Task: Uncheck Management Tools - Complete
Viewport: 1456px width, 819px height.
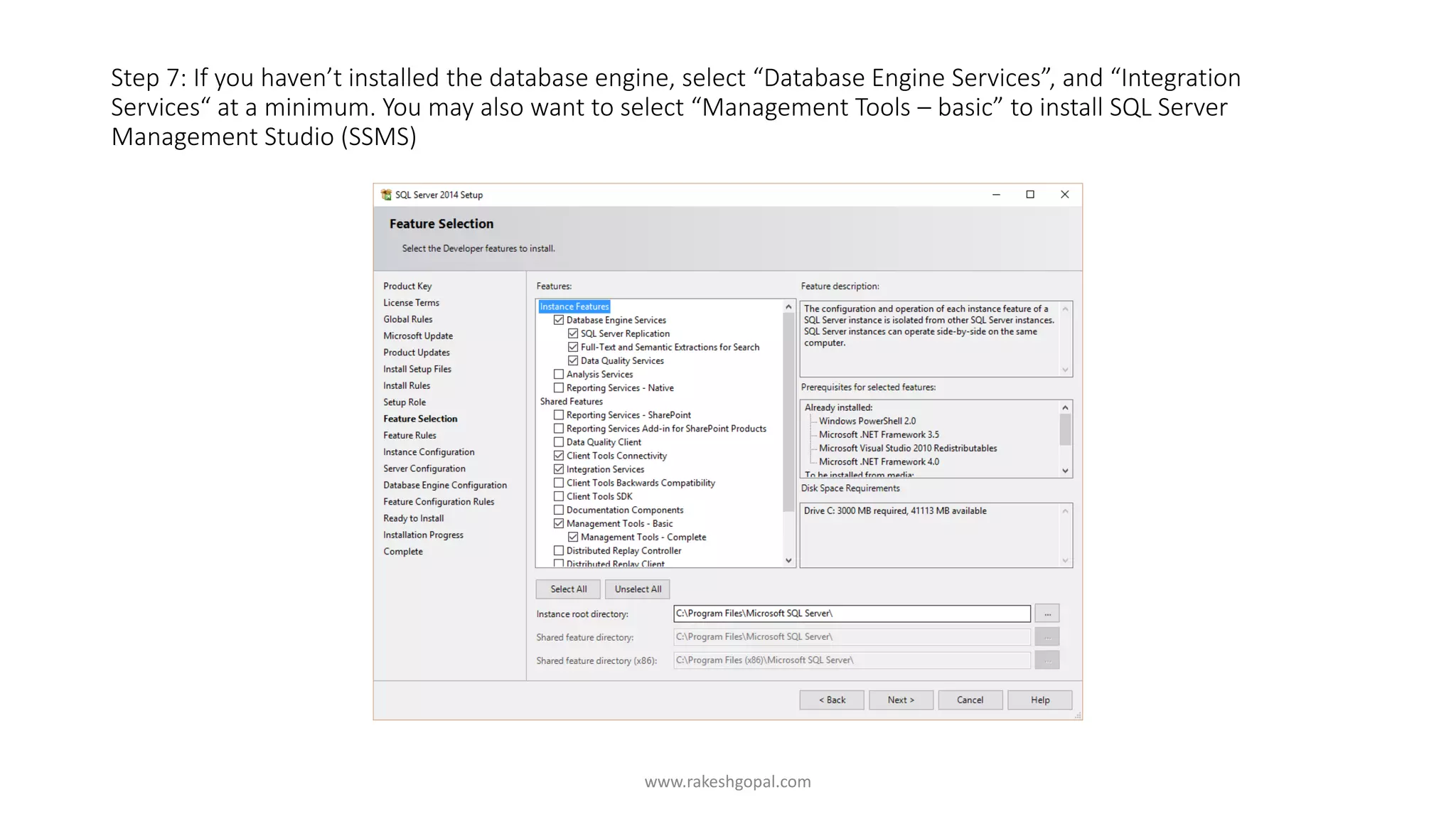Action: pyautogui.click(x=573, y=537)
